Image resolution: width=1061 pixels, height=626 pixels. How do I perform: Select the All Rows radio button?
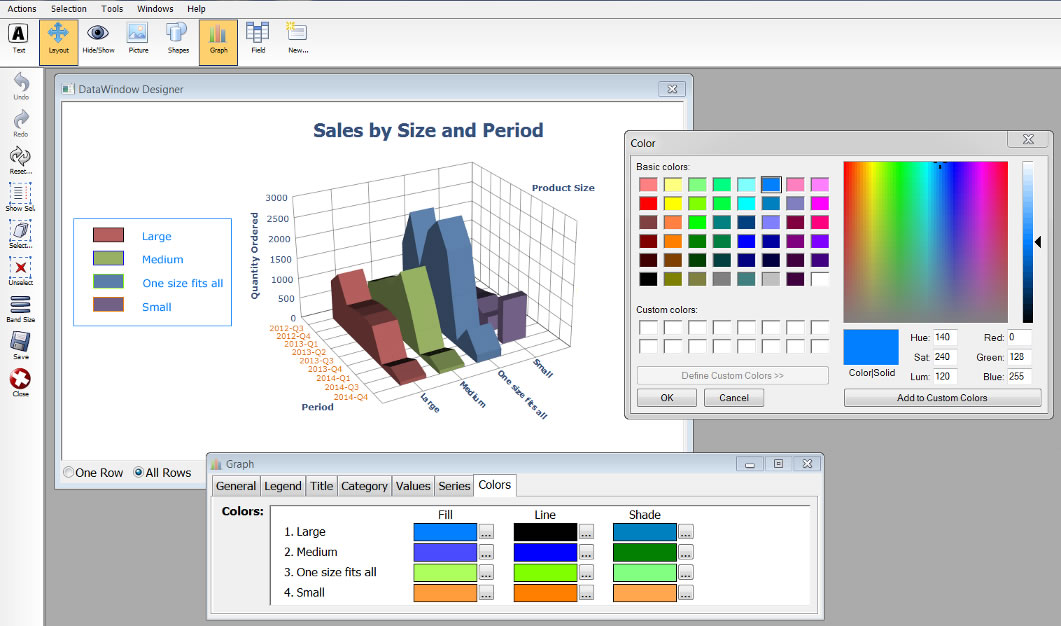tap(139, 473)
